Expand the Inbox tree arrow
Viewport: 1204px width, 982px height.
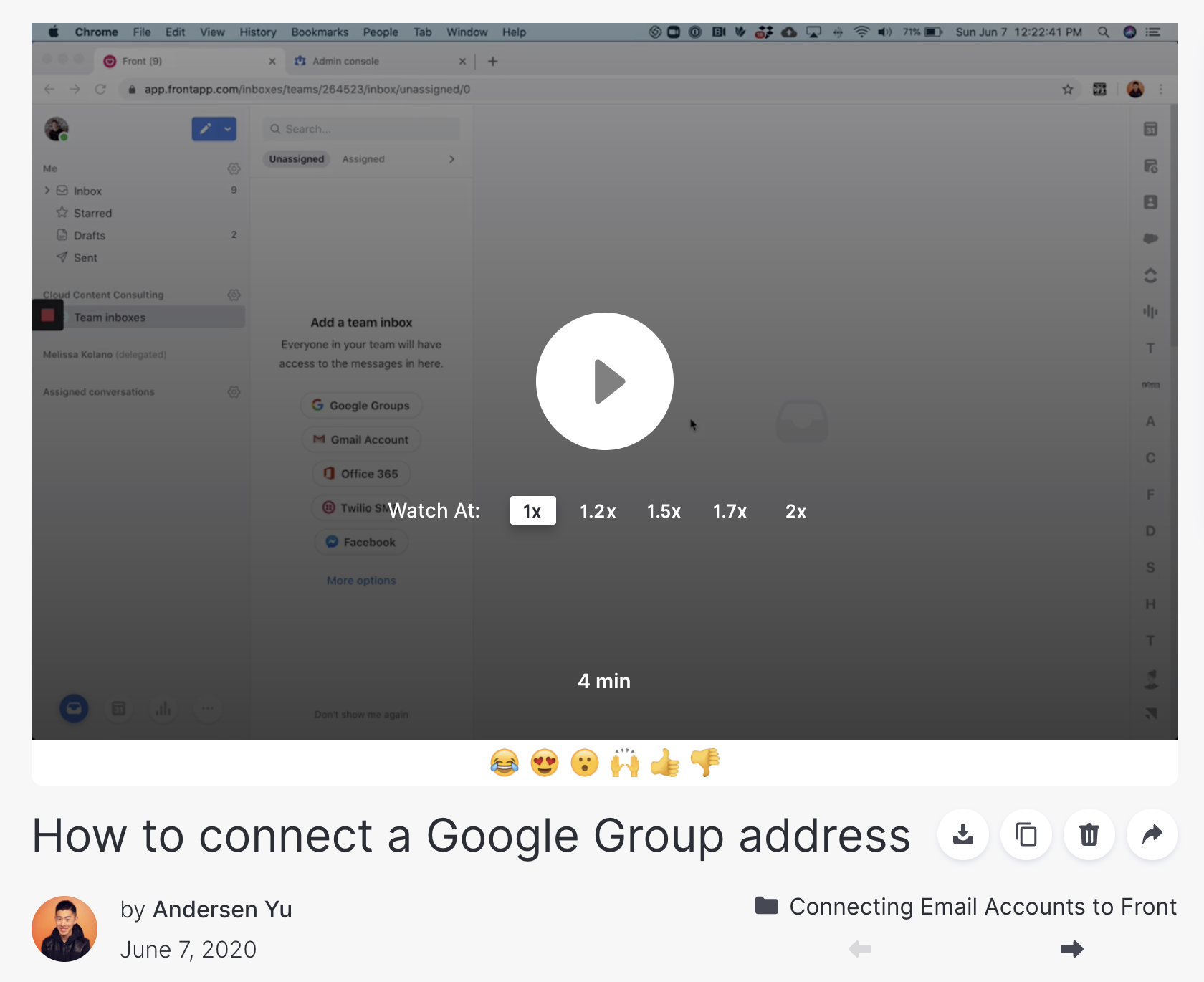(x=47, y=191)
